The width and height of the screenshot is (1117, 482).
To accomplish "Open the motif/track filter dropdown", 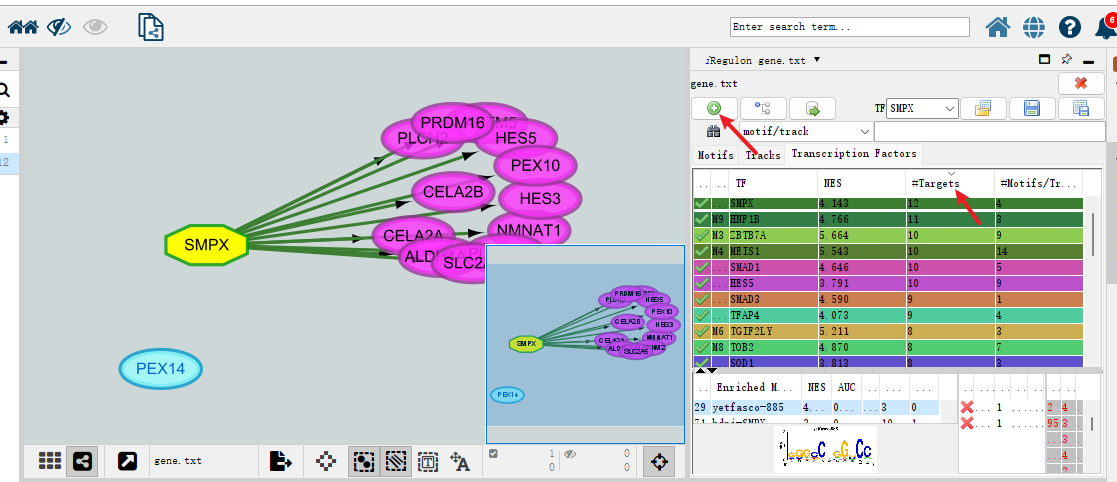I will click(x=806, y=131).
